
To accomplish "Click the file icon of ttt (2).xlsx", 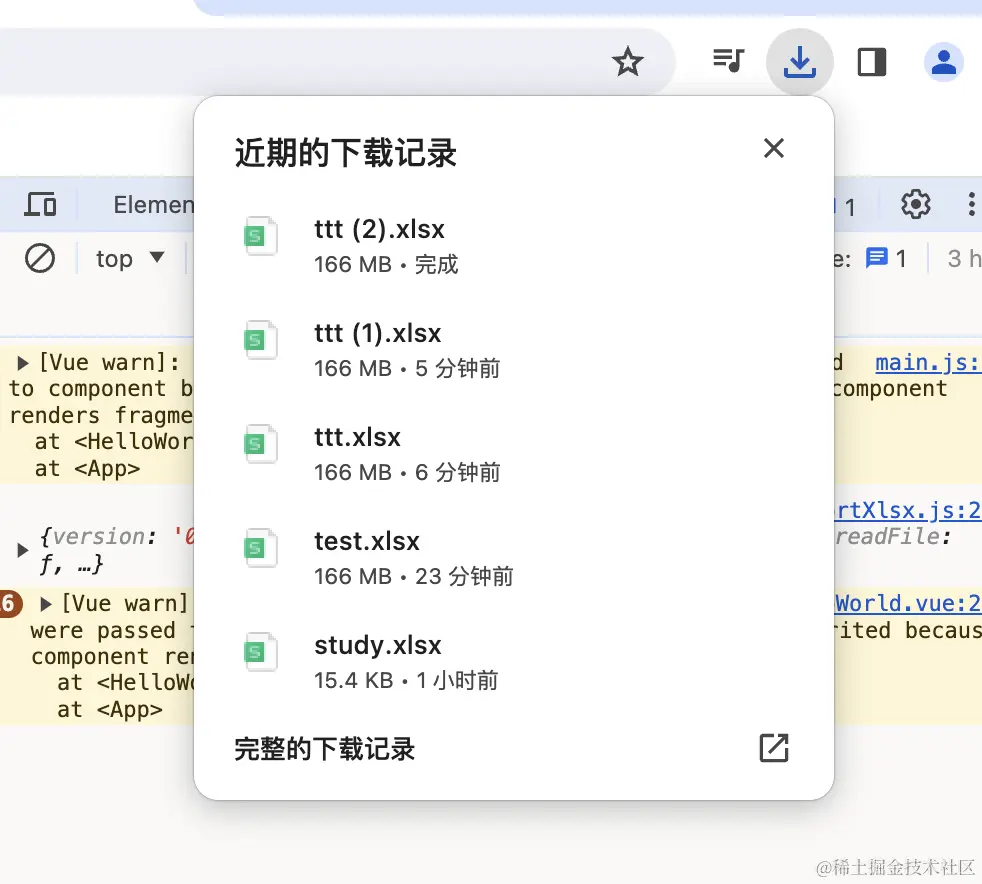I will coord(260,236).
